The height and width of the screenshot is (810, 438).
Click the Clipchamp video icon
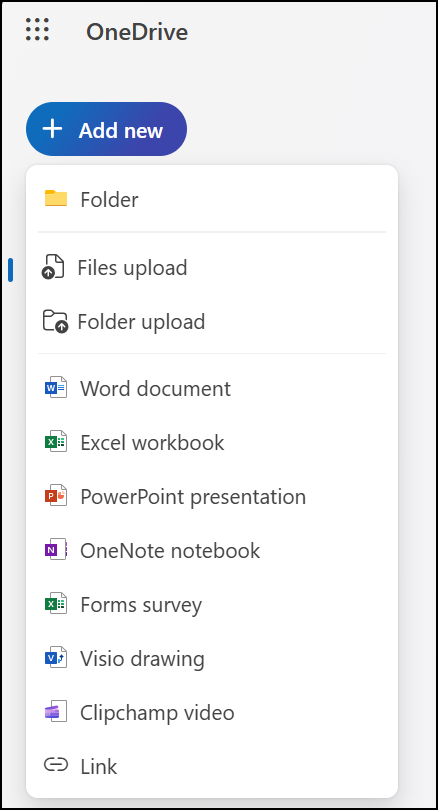click(56, 711)
